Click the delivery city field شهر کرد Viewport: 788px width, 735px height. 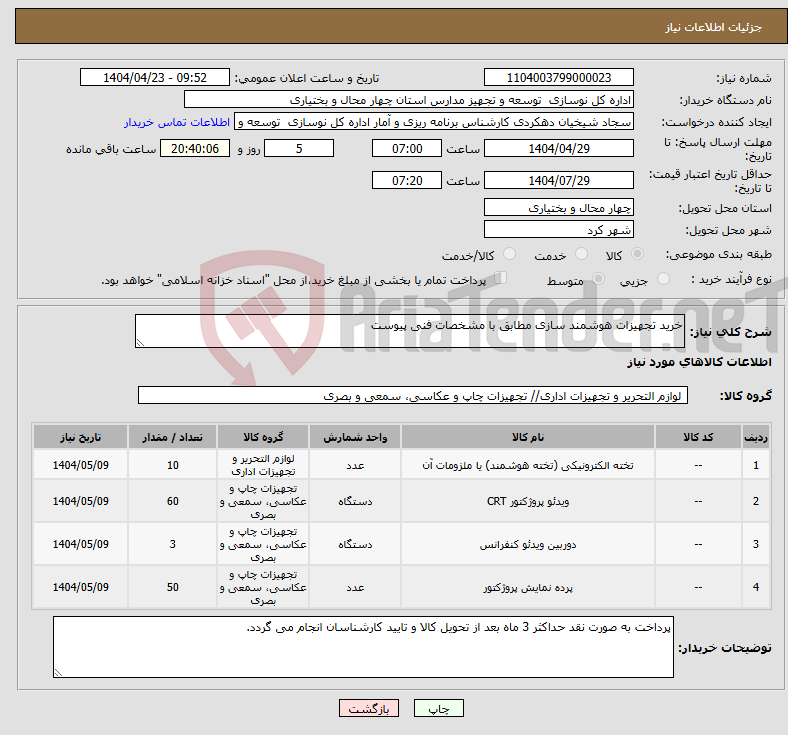tap(558, 230)
